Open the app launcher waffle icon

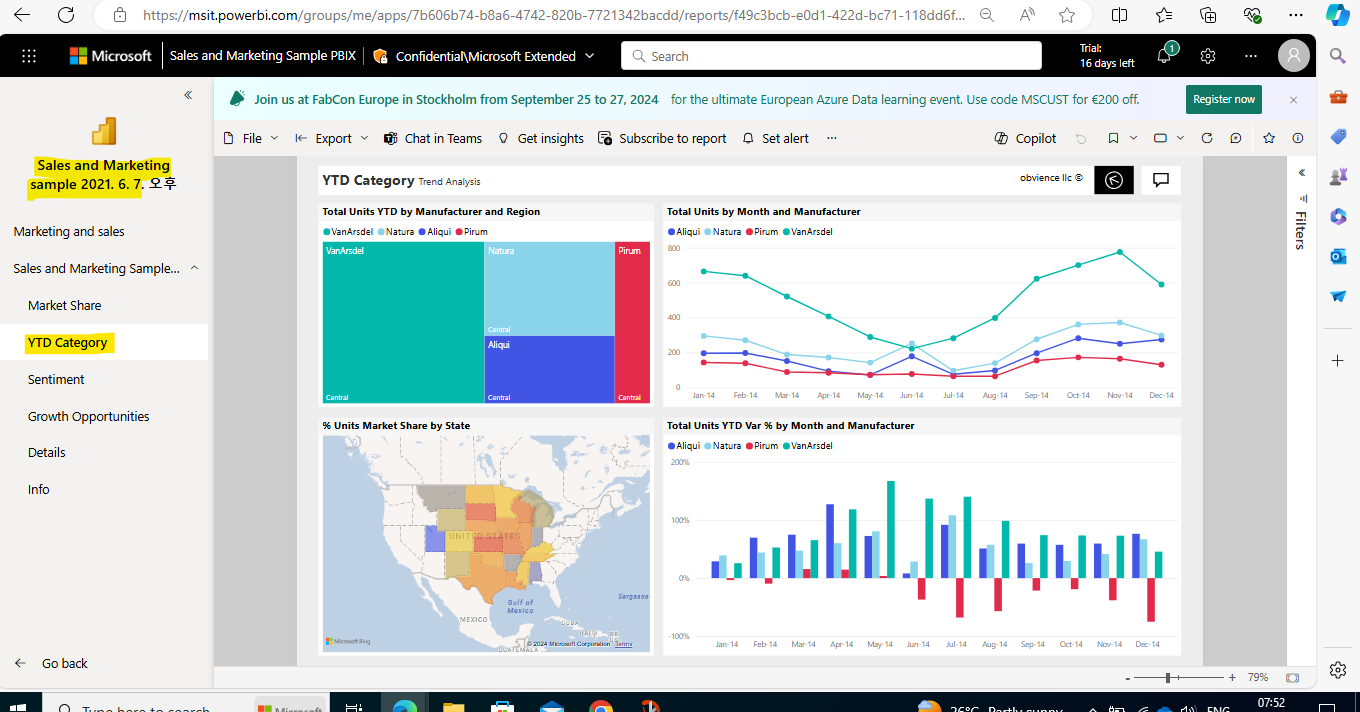pos(29,56)
